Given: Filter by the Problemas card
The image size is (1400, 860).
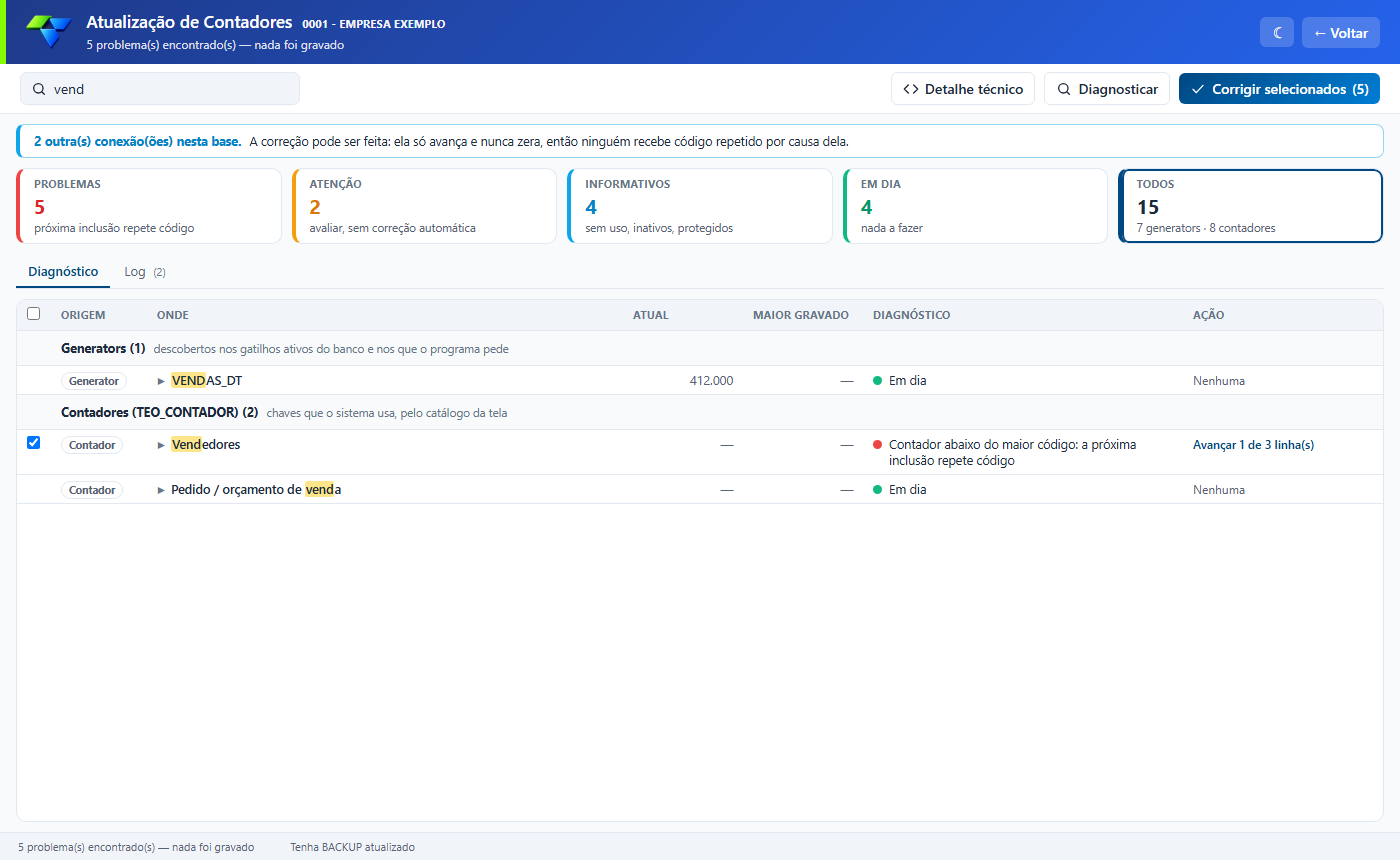Looking at the screenshot, I should tap(149, 206).
